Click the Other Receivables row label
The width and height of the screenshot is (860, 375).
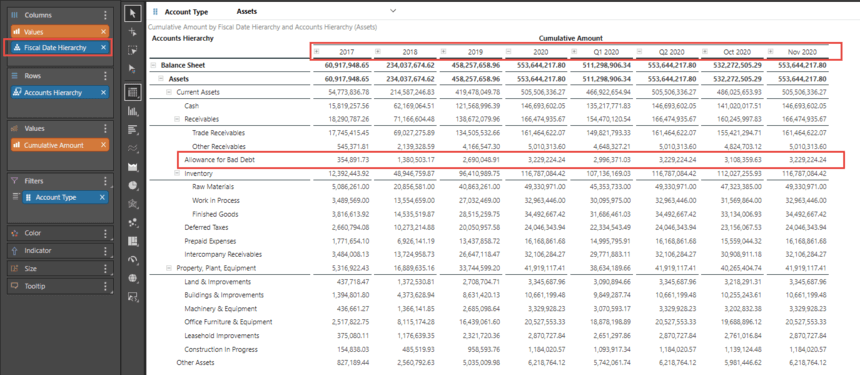219,146
